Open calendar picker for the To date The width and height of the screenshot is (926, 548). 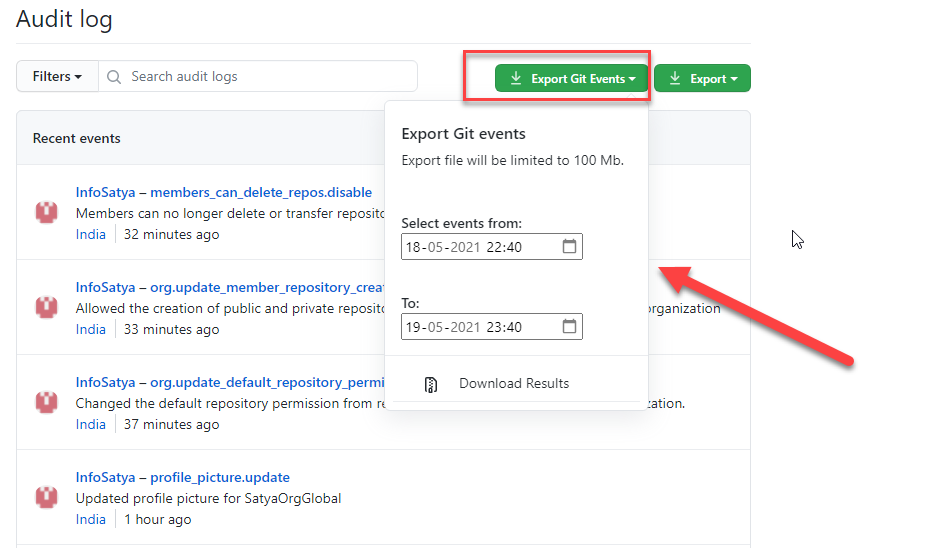[569, 326]
